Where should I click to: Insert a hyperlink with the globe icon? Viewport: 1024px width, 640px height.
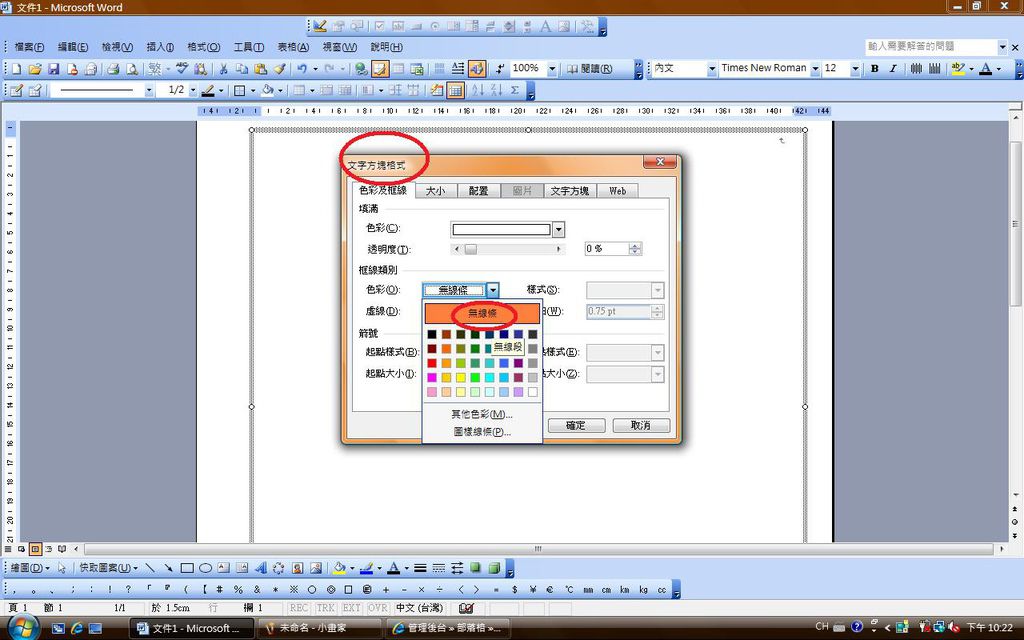coord(361,69)
